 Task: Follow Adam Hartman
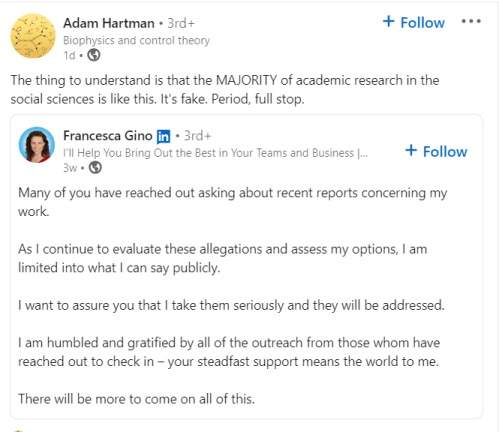pos(414,22)
